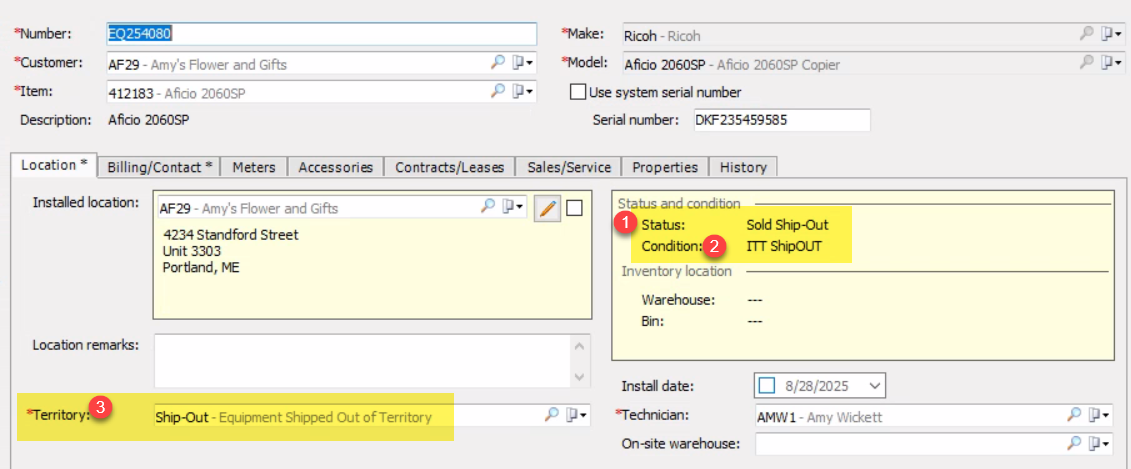Screen dimensions: 1131x469
Task: Select address line Portland, ME
Action: (x=202, y=268)
